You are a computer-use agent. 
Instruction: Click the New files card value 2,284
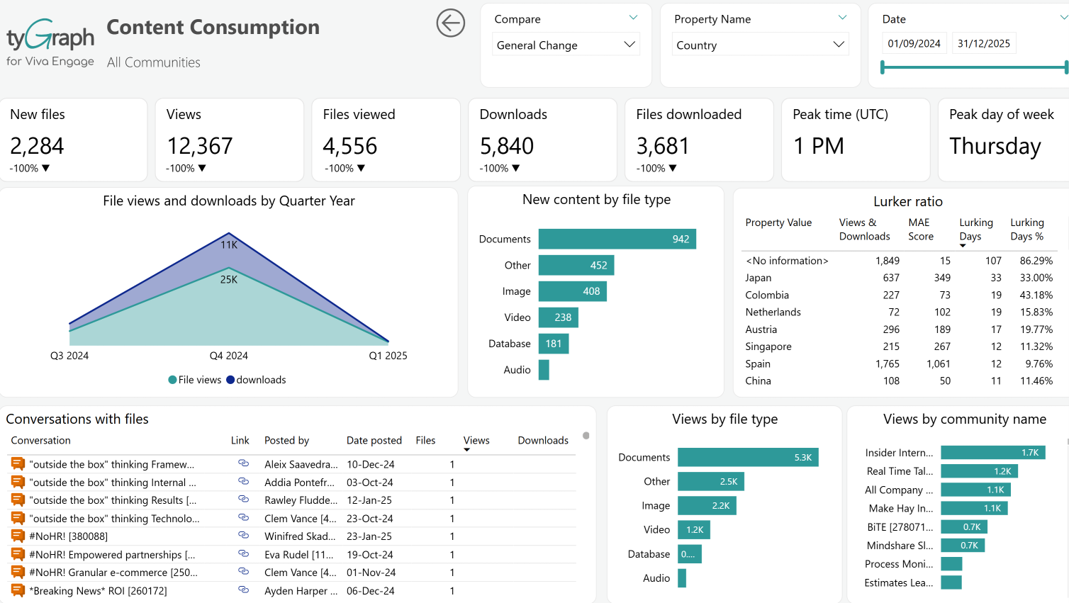coord(37,146)
